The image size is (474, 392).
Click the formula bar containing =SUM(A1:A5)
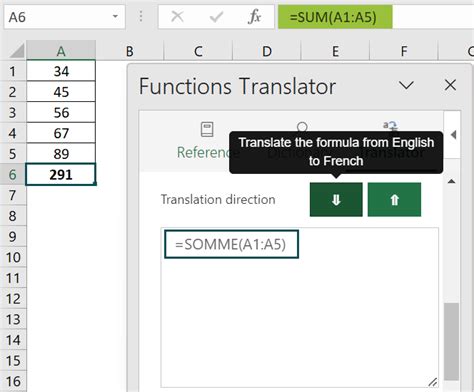(376, 17)
